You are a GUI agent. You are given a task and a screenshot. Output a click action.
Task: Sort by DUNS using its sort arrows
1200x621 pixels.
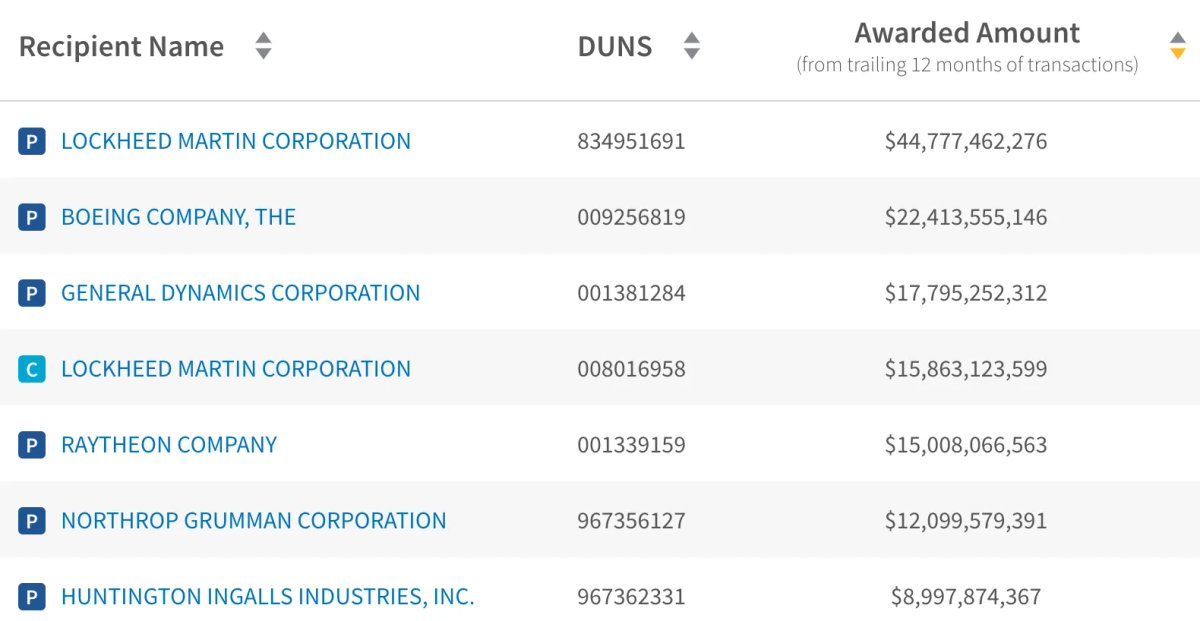coord(691,46)
